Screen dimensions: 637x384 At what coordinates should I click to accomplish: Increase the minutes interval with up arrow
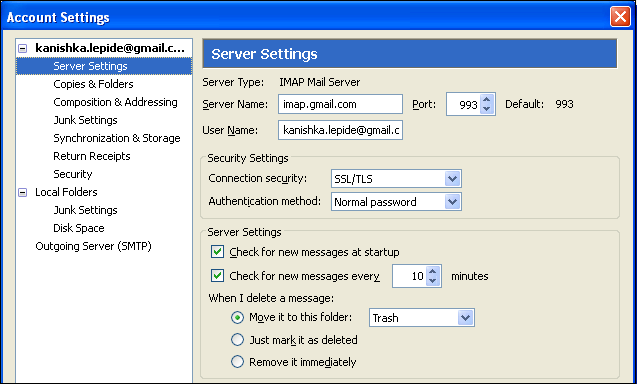433,271
